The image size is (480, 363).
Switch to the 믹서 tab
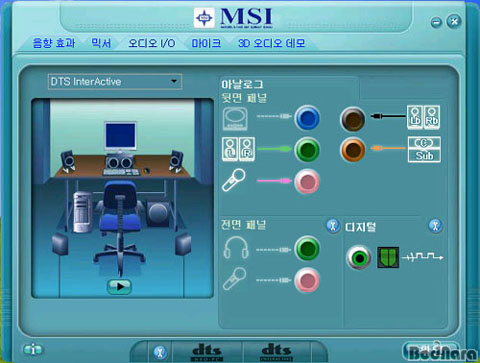click(x=101, y=43)
